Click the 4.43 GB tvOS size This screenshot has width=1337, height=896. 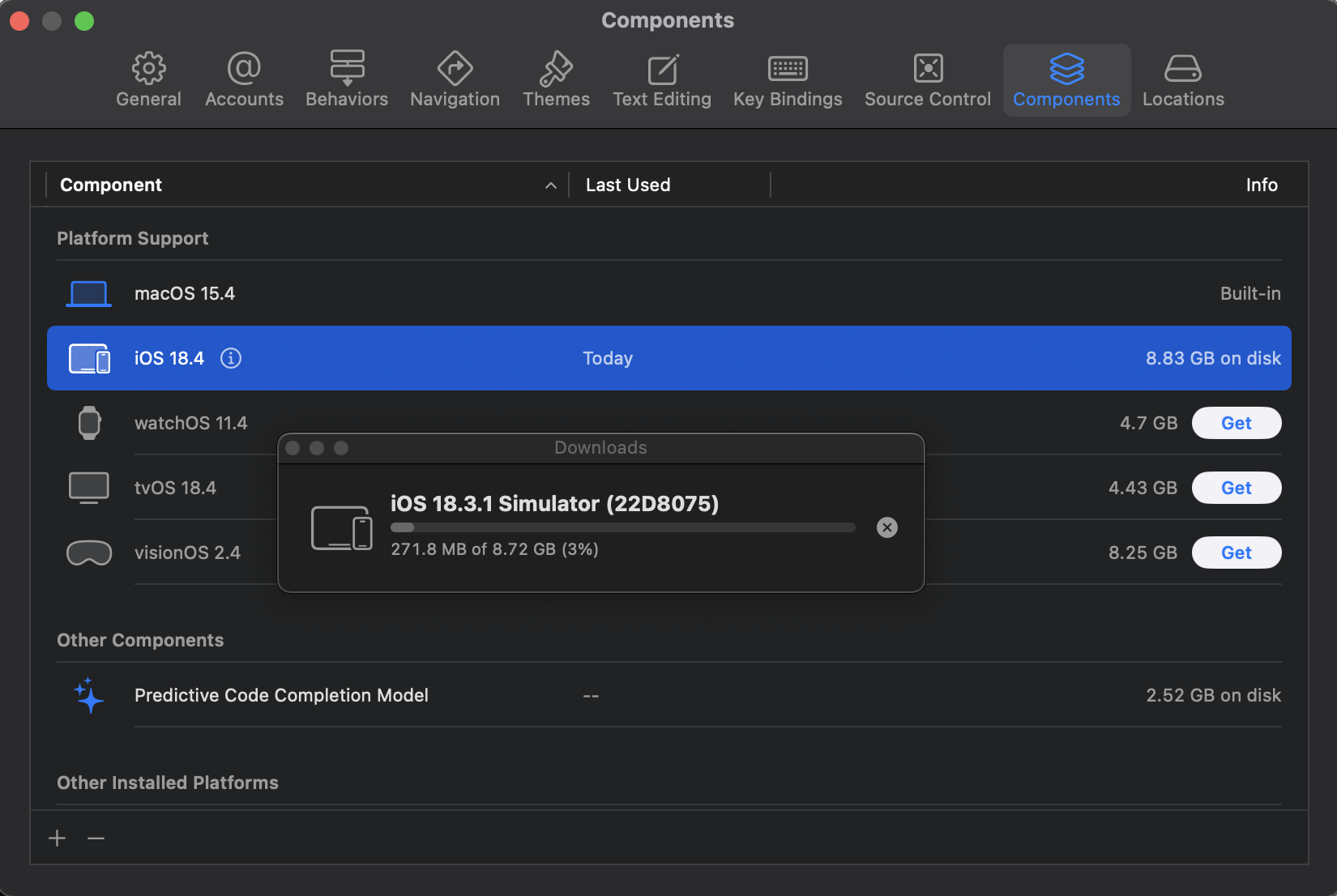1143,488
